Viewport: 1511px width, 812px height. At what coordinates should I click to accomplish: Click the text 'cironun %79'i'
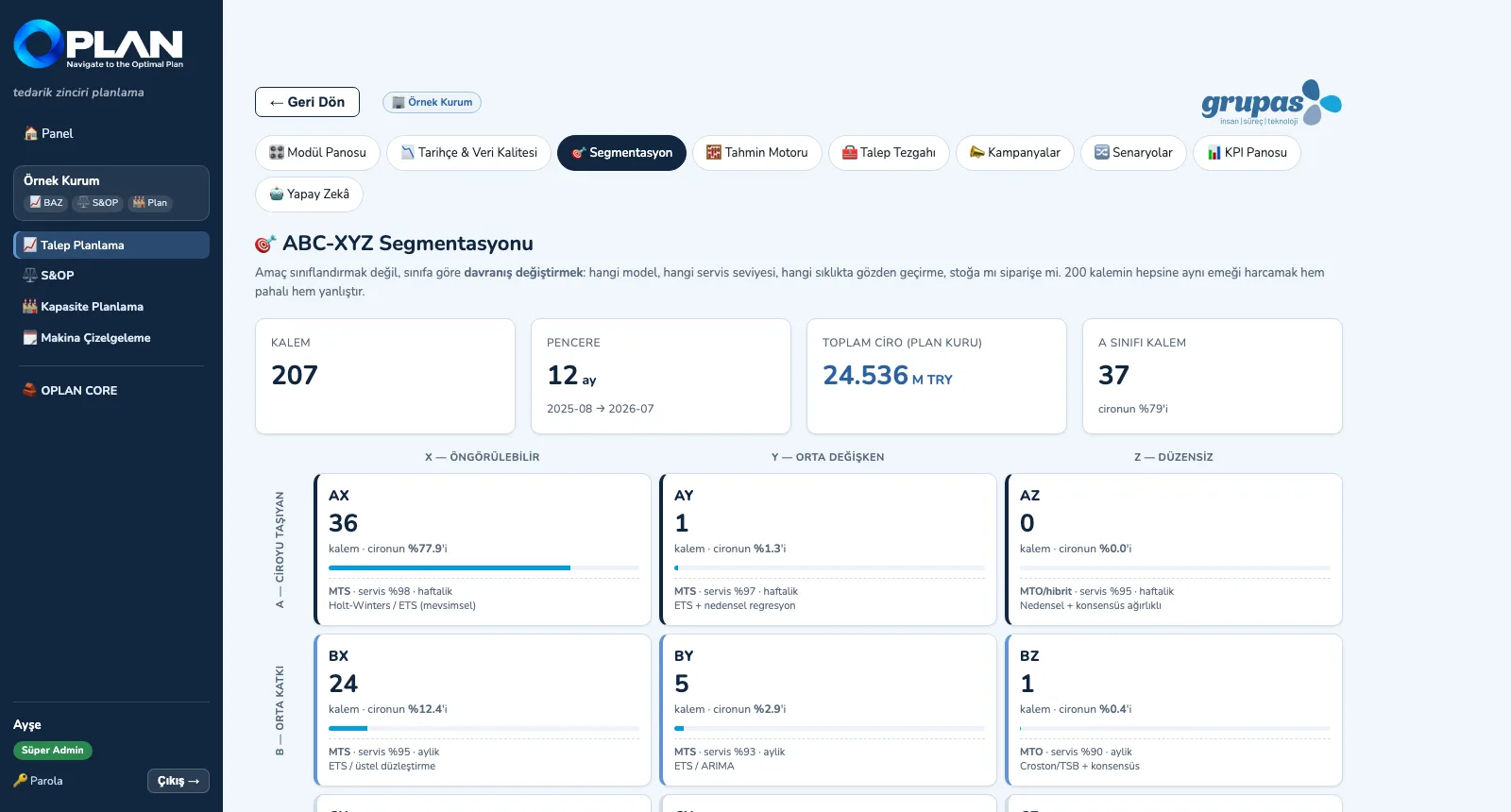point(1133,409)
